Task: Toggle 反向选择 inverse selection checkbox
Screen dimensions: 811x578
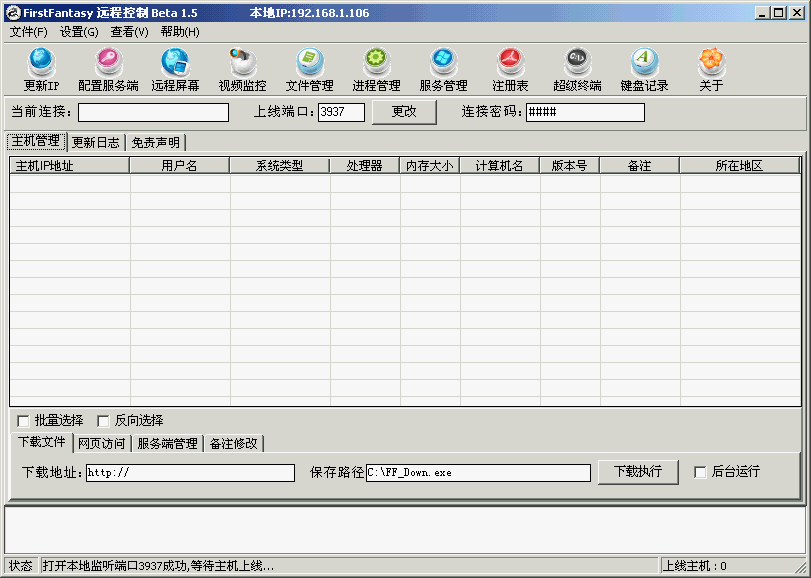Action: click(104, 421)
